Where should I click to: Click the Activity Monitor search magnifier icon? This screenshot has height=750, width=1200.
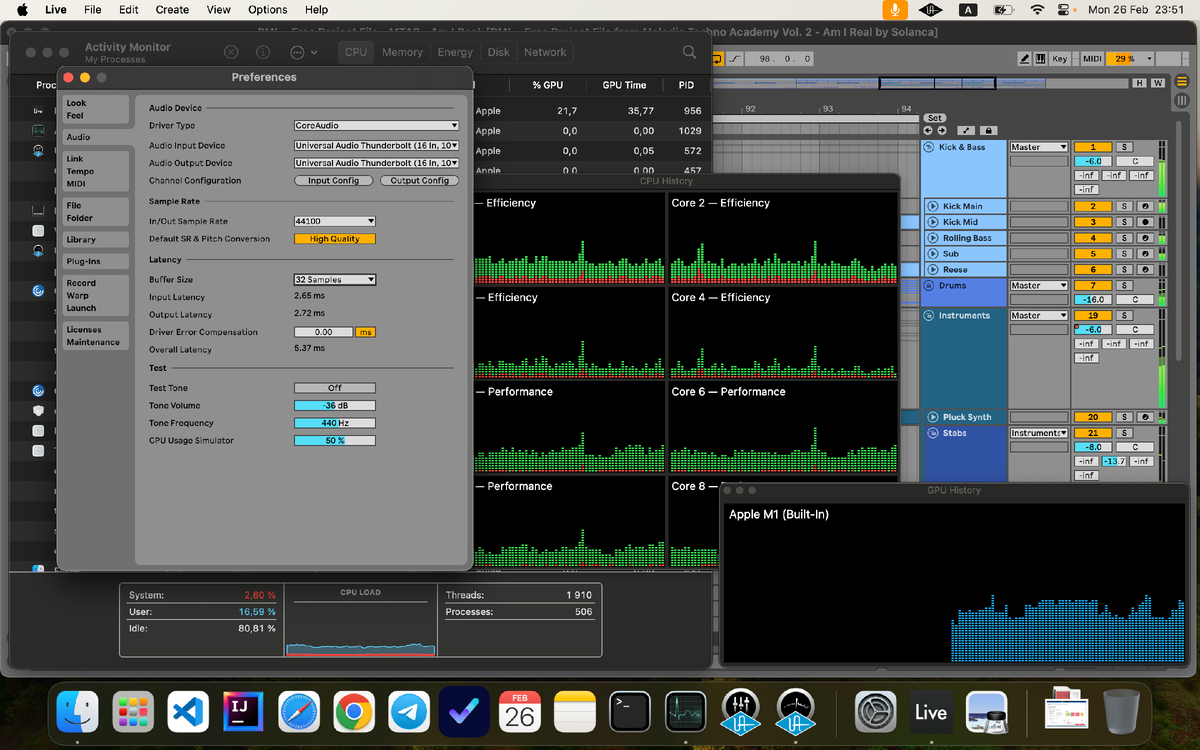click(688, 52)
